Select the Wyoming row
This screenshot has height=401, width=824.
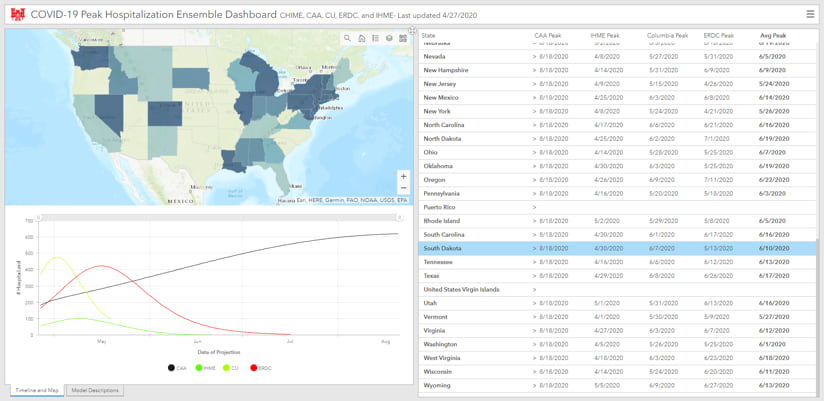click(x=617, y=385)
